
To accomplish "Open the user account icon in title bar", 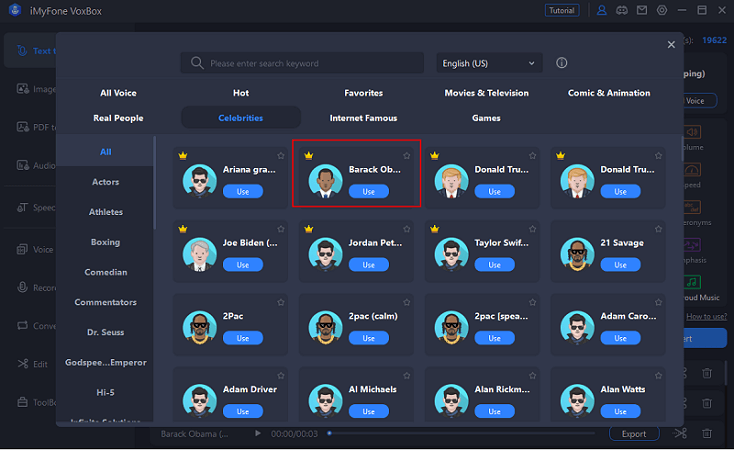I will (x=602, y=10).
